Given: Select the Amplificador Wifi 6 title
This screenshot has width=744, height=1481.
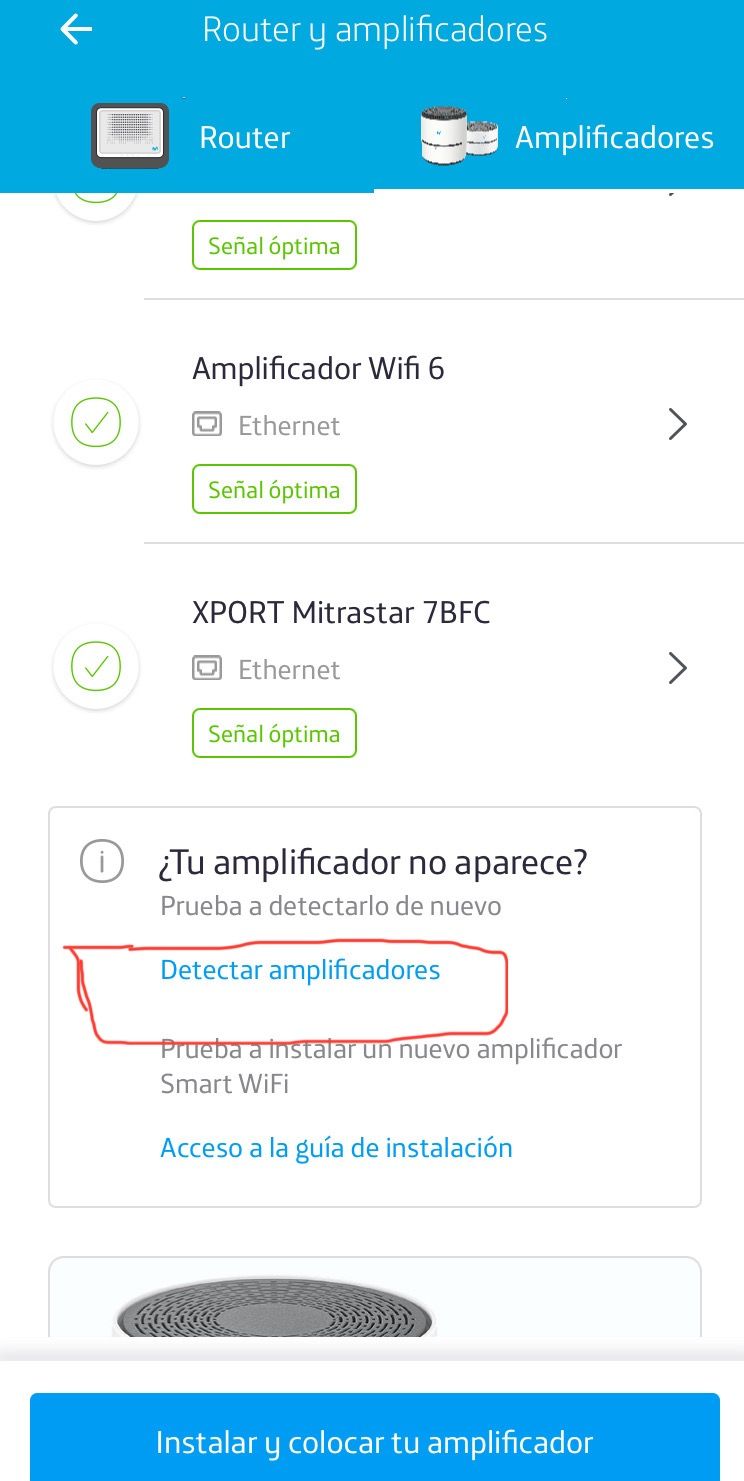Looking at the screenshot, I should tap(318, 369).
